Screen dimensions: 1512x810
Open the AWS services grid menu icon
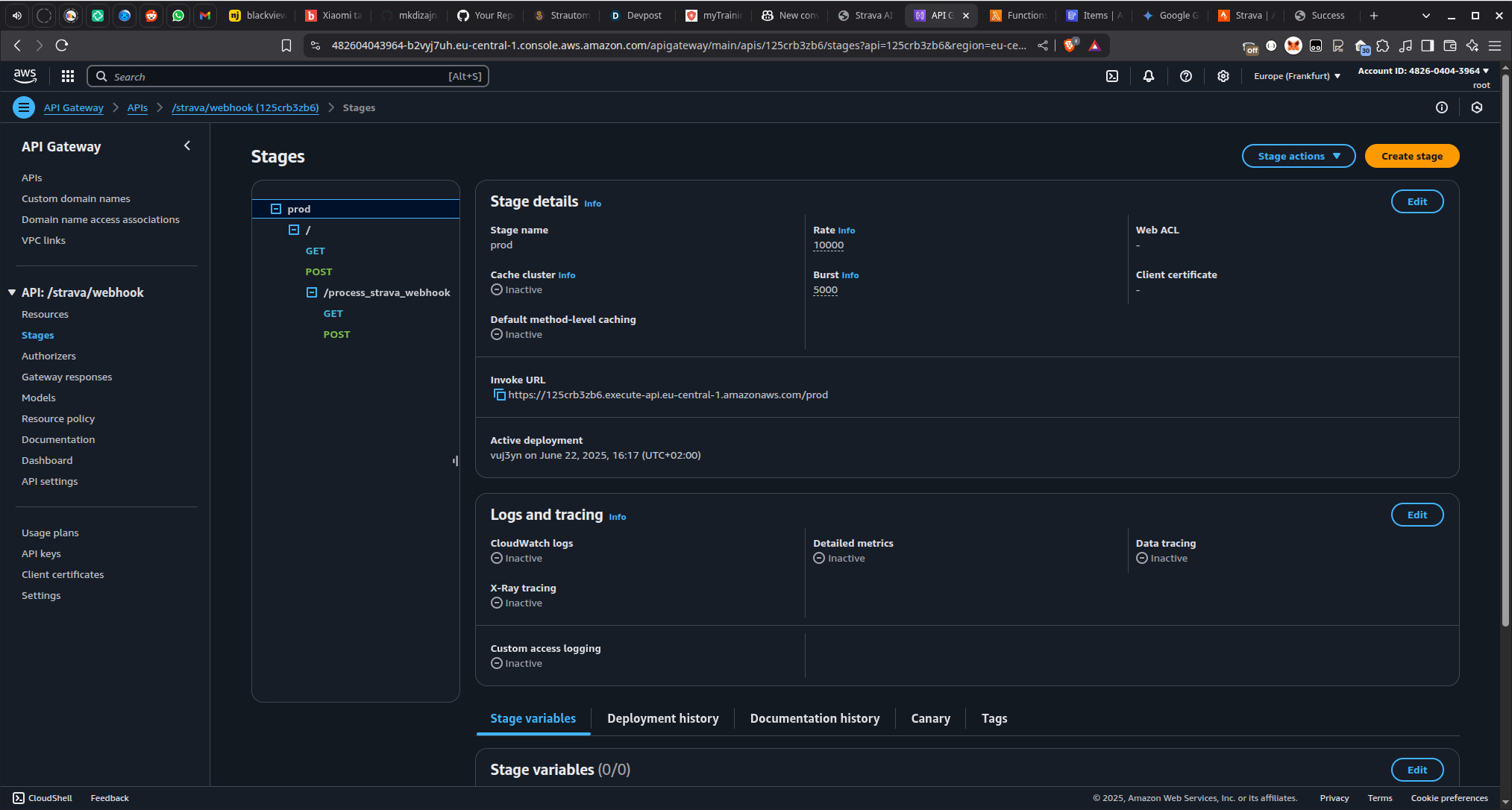tap(68, 76)
